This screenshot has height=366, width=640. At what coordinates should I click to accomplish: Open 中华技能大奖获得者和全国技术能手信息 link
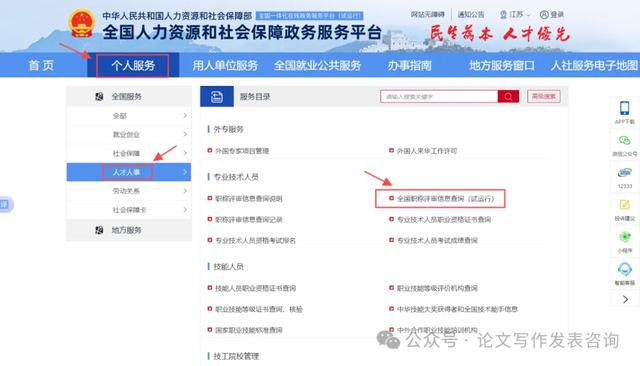click(x=458, y=309)
